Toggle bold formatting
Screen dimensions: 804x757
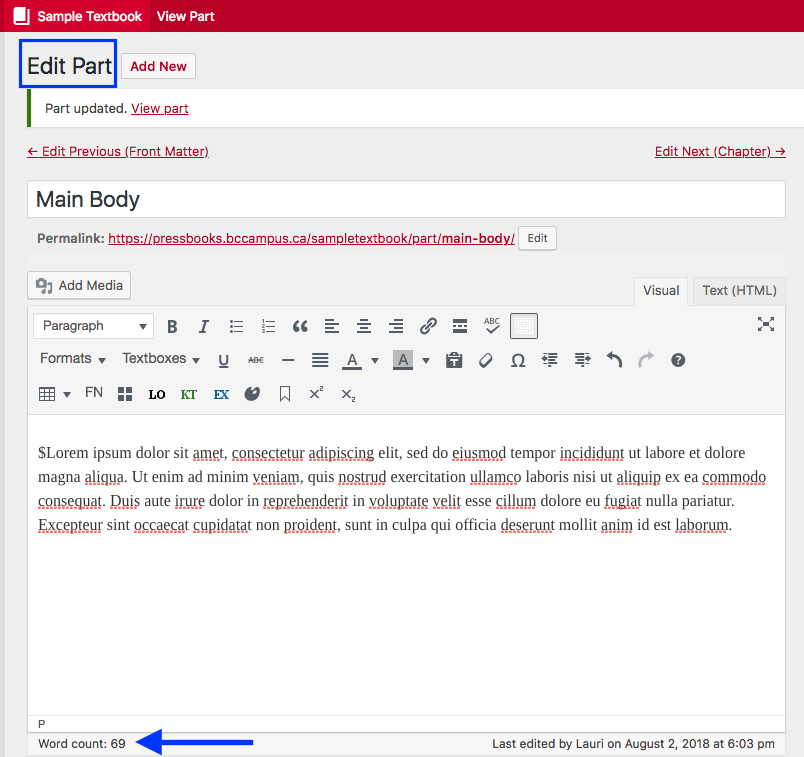click(172, 326)
